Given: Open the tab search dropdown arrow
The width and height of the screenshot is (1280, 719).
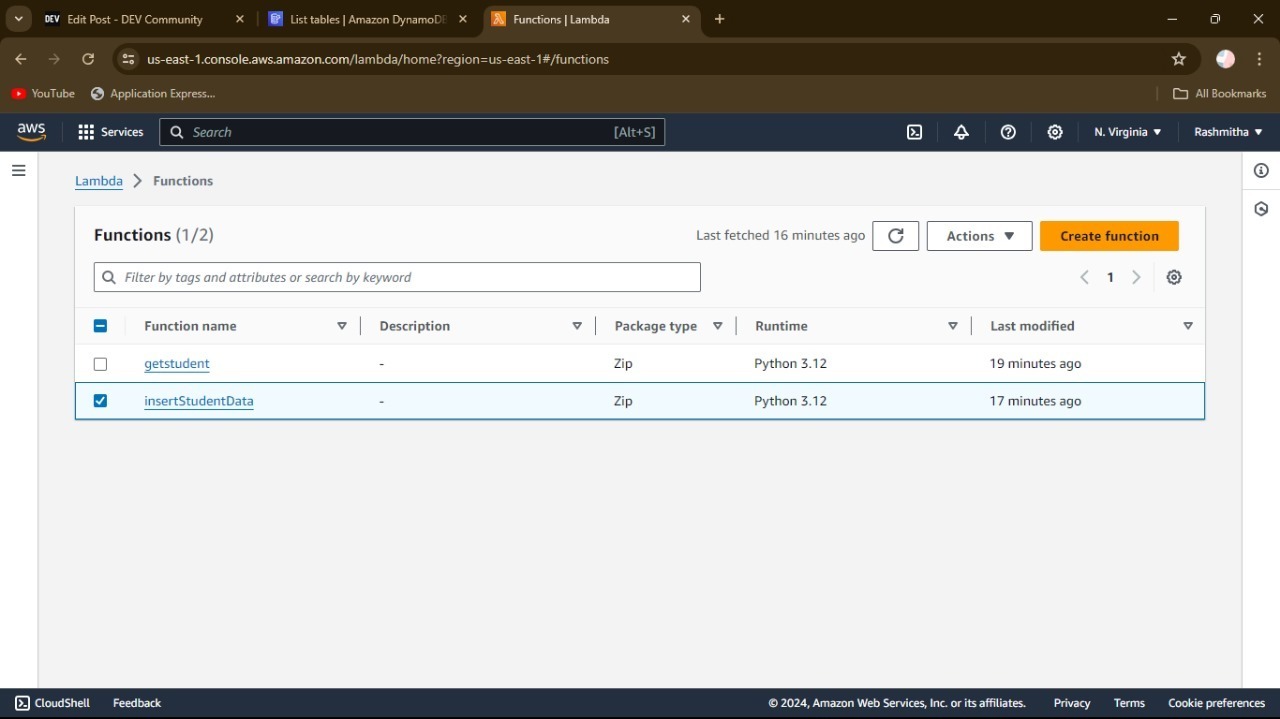Looking at the screenshot, I should click(18, 19).
